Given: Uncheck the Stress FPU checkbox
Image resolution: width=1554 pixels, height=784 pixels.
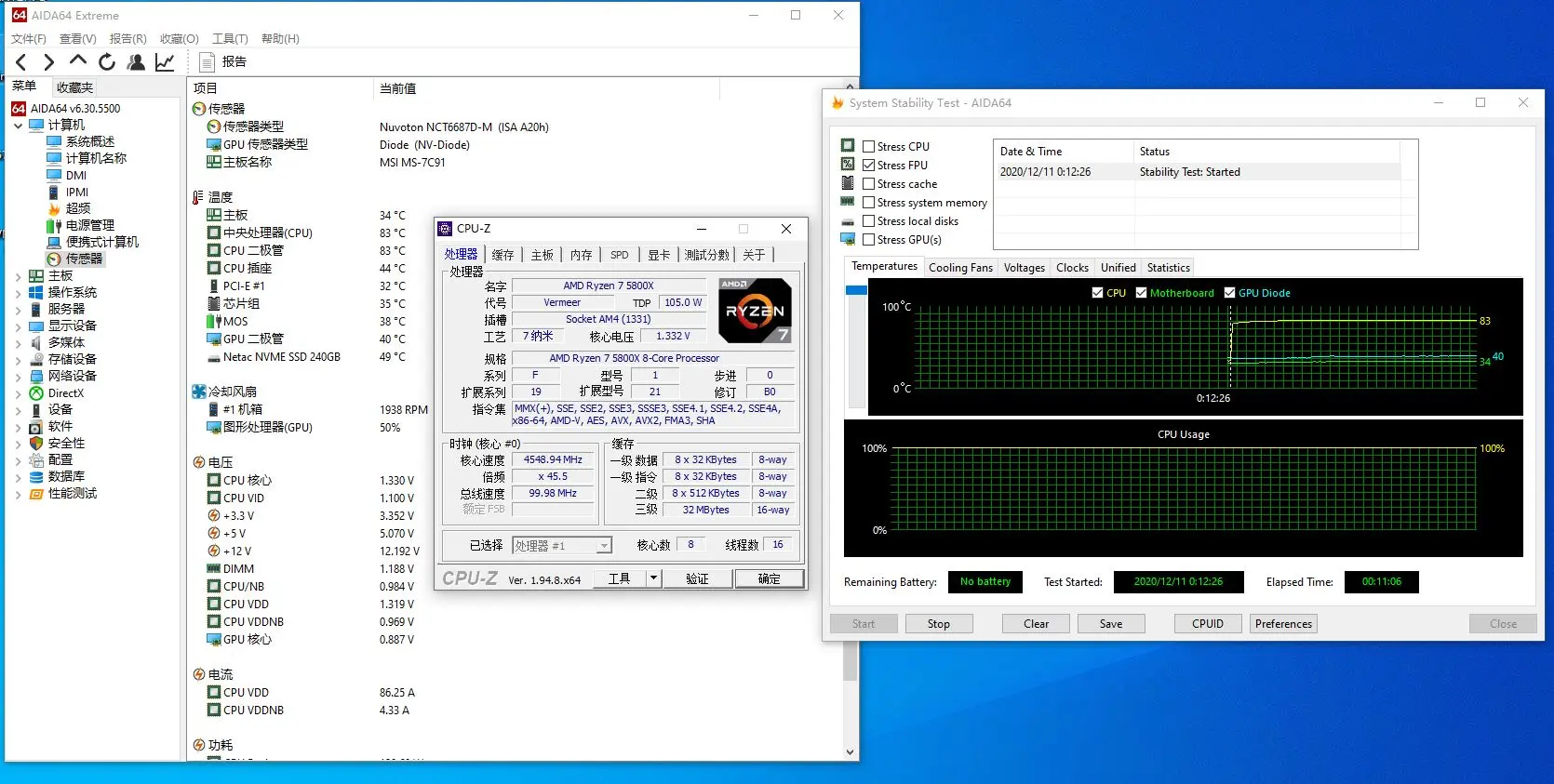Looking at the screenshot, I should pyautogui.click(x=868, y=166).
